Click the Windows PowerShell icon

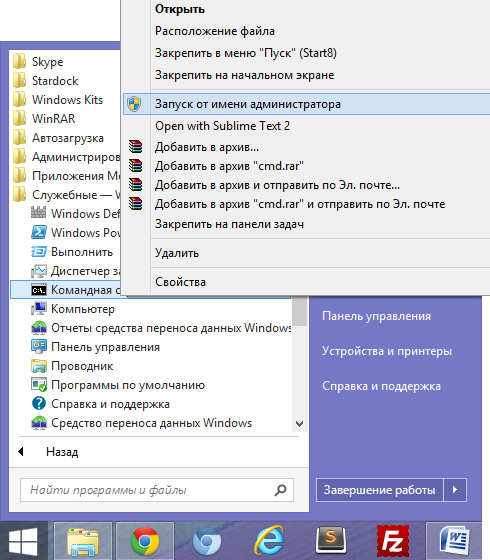pyautogui.click(x=39, y=232)
